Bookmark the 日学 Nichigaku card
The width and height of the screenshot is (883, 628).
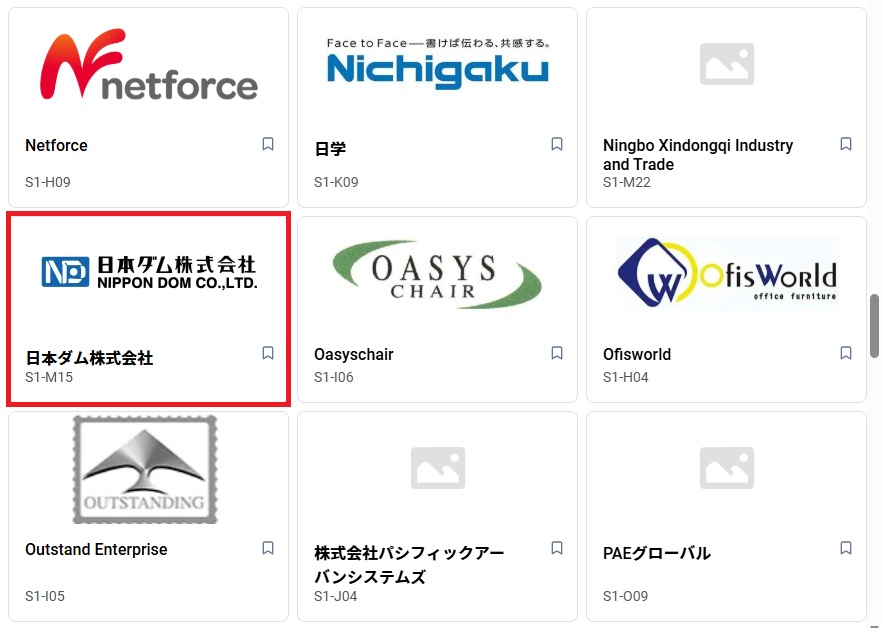coord(557,144)
